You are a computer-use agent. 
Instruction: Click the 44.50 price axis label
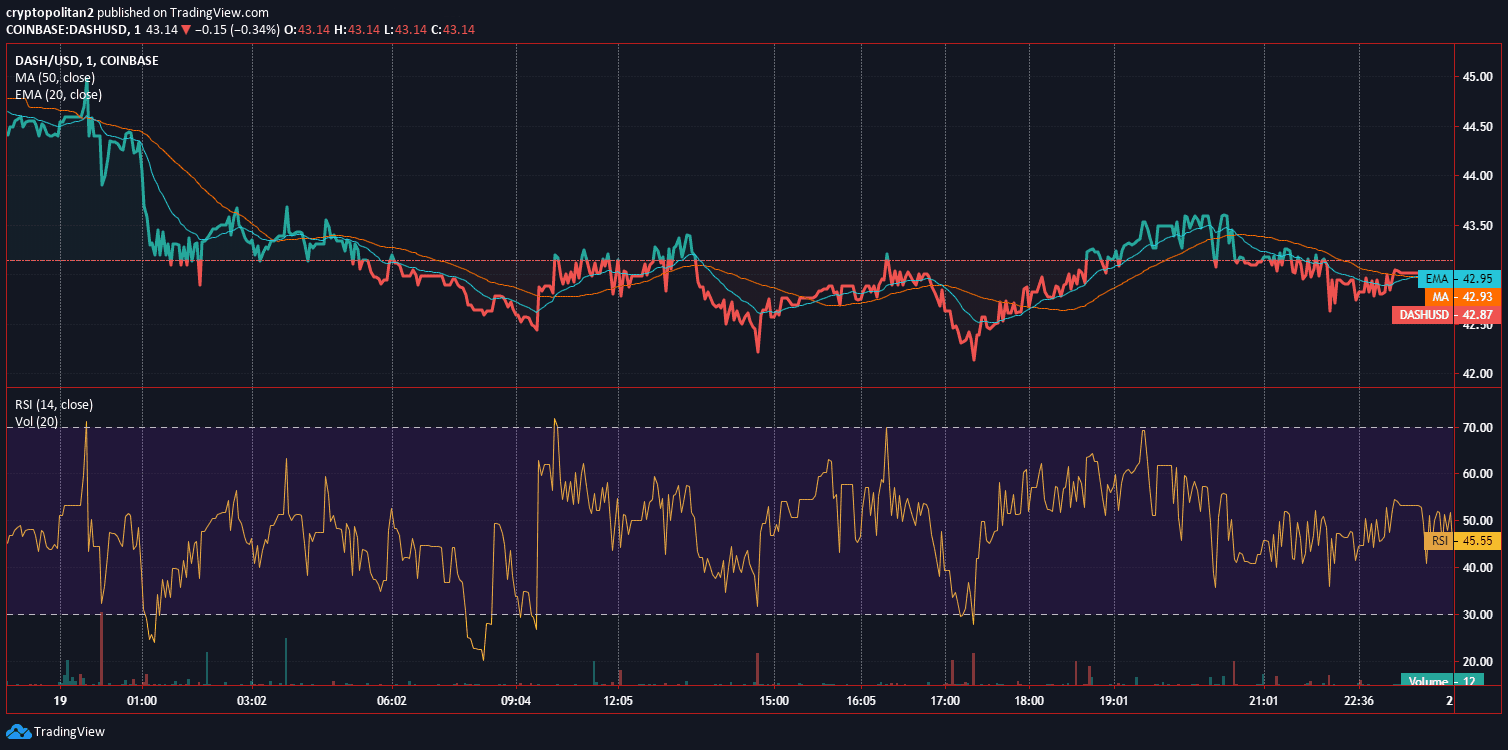tap(1478, 127)
